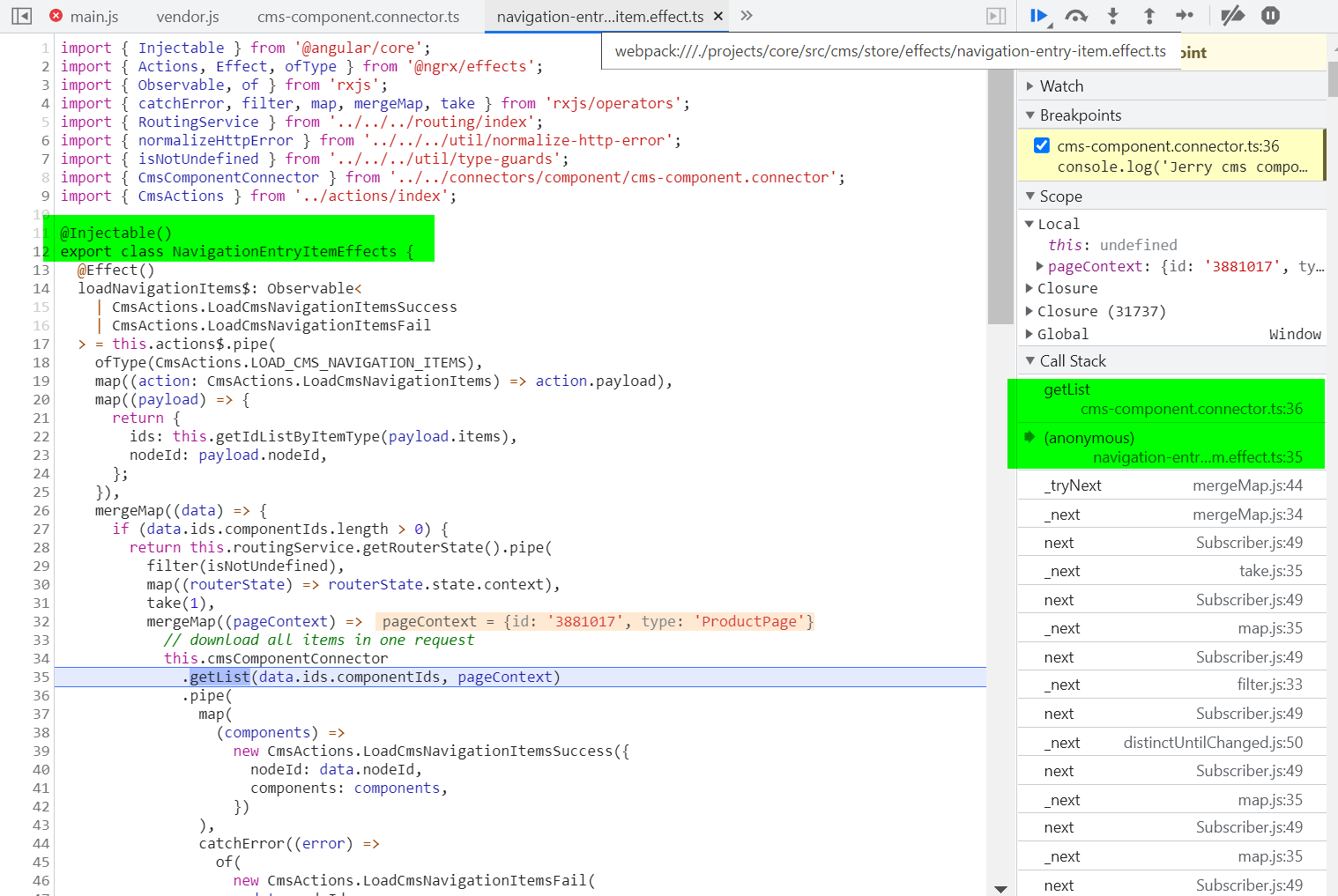Switch to the vendor.js tab

(x=188, y=17)
